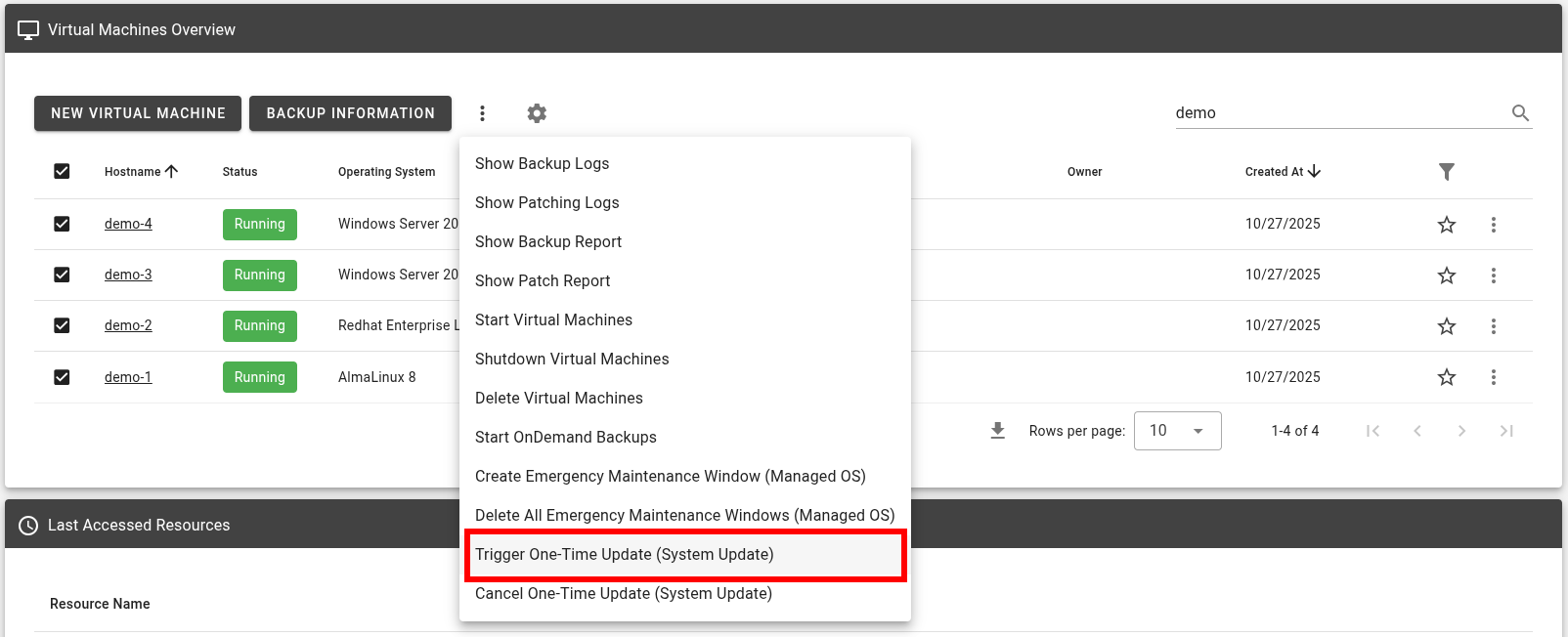
Task: Go to next page of results
Action: click(1461, 431)
